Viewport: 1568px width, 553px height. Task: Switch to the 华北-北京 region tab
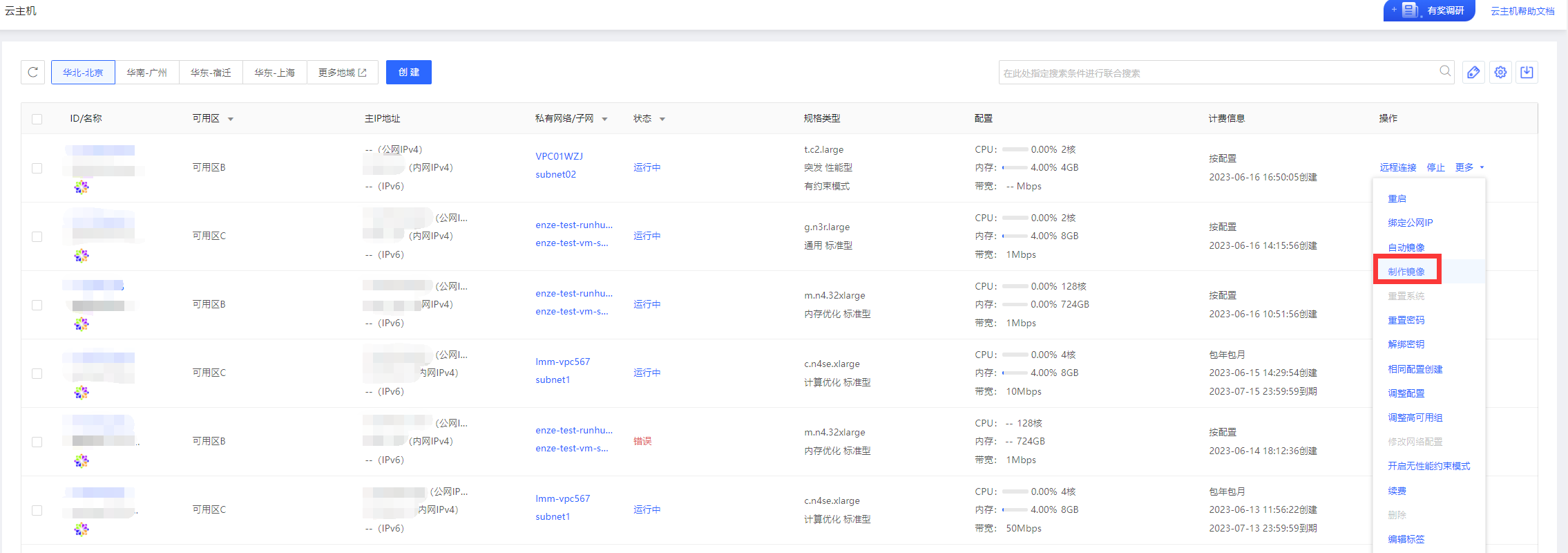(83, 73)
